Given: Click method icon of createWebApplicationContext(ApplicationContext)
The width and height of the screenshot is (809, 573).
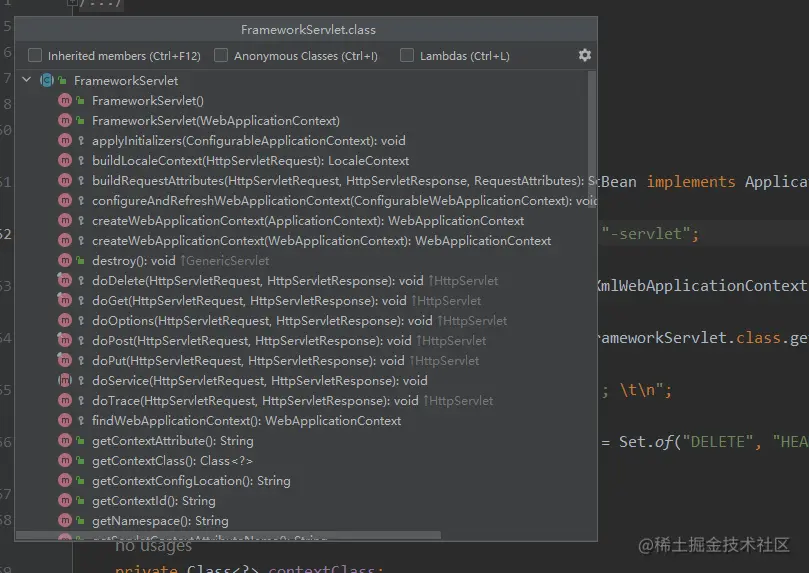Looking at the screenshot, I should click(65, 220).
